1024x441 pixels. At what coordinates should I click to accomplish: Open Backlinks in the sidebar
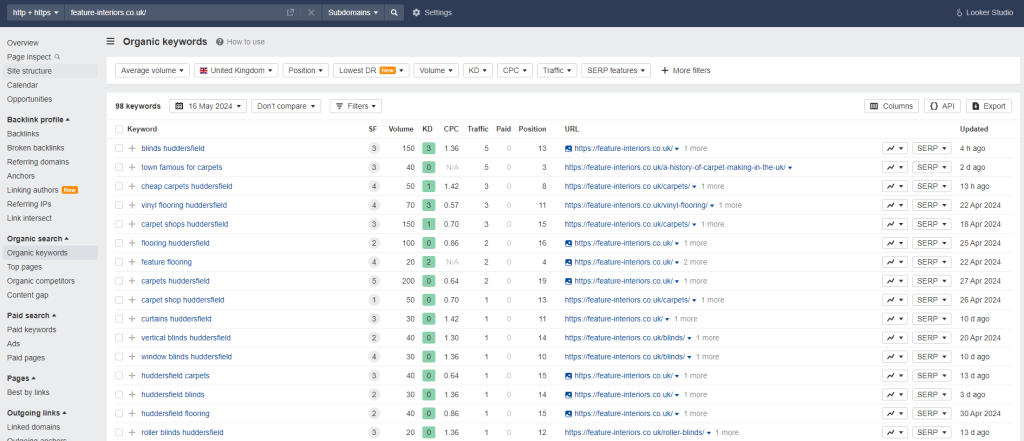[23, 133]
